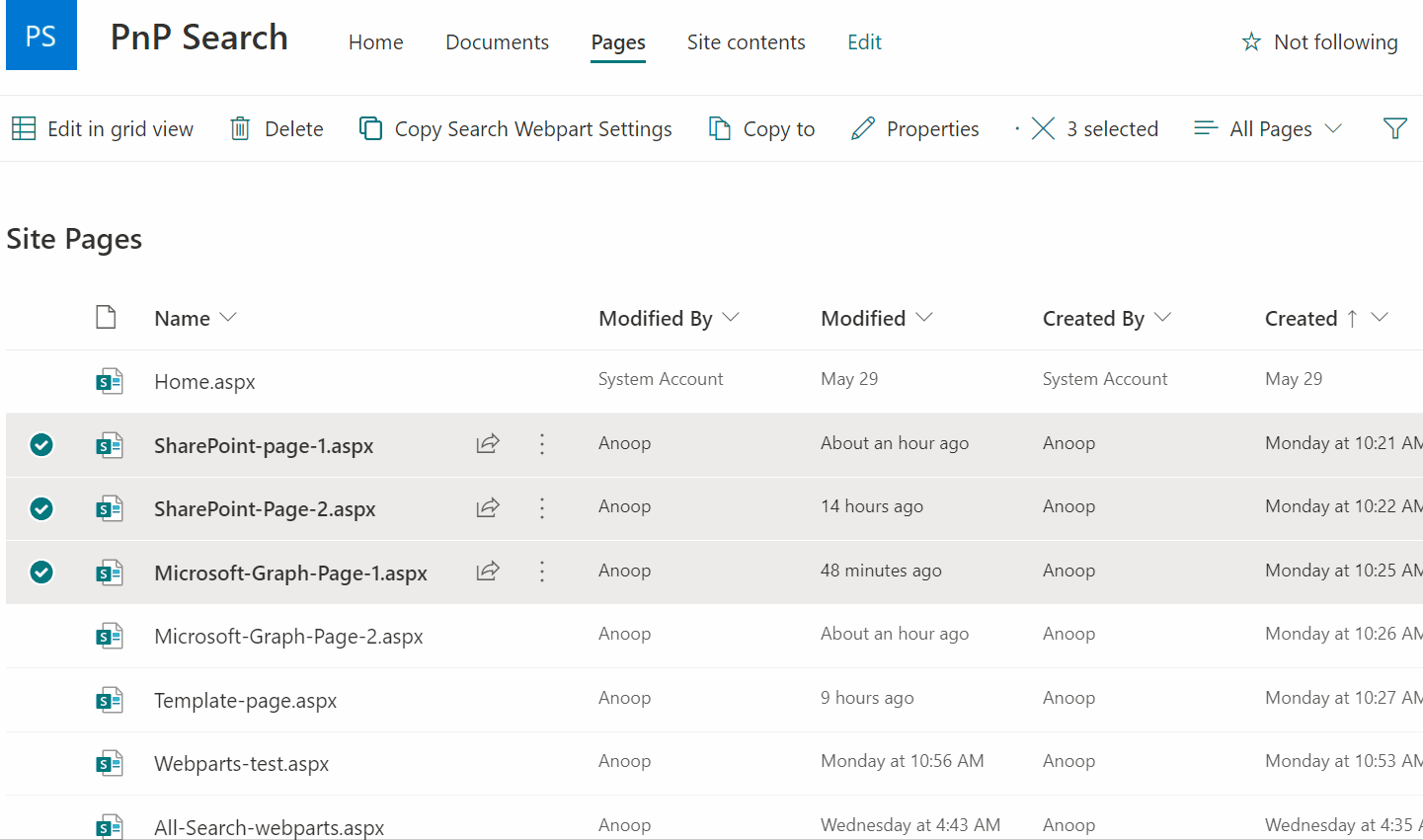Click the filter funnel icon
1423x840 pixels.
pos(1394,128)
